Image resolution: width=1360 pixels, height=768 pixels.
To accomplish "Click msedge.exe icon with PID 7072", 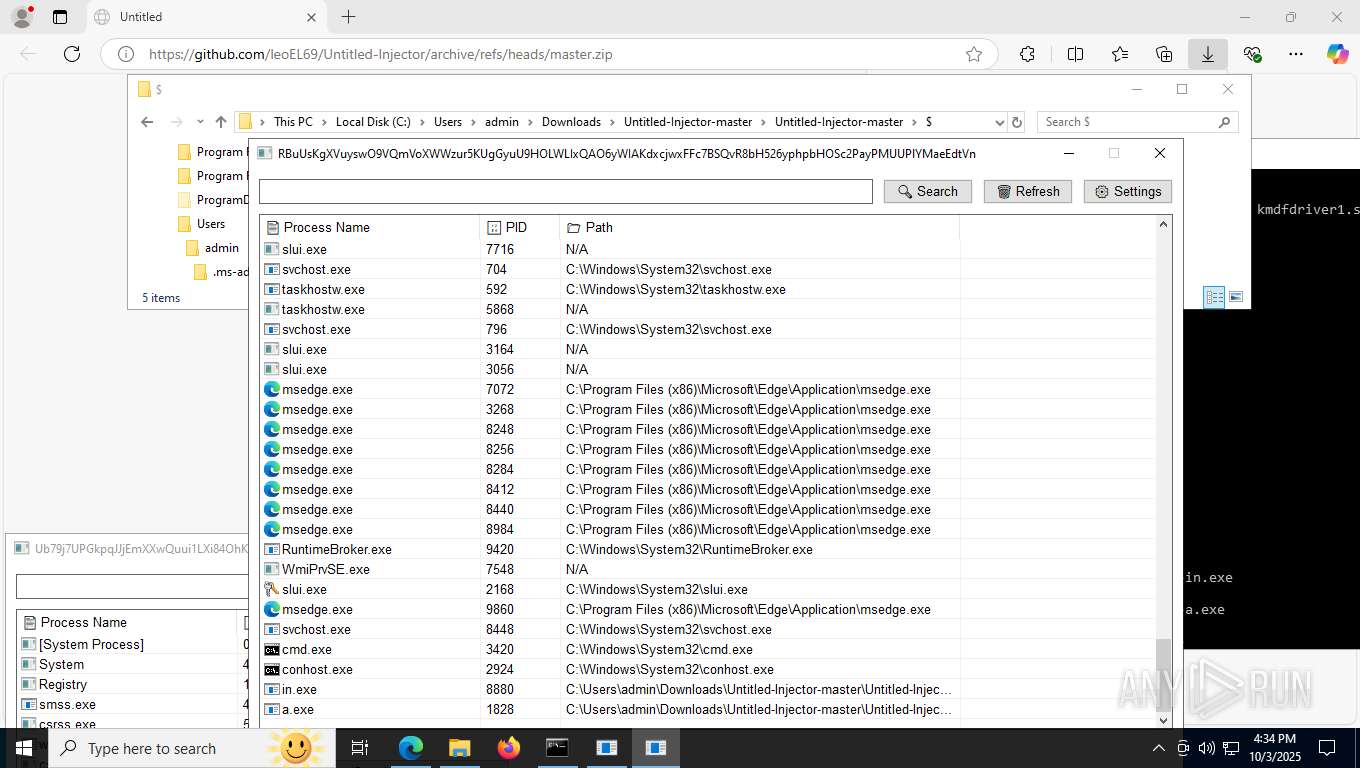I will [271, 389].
